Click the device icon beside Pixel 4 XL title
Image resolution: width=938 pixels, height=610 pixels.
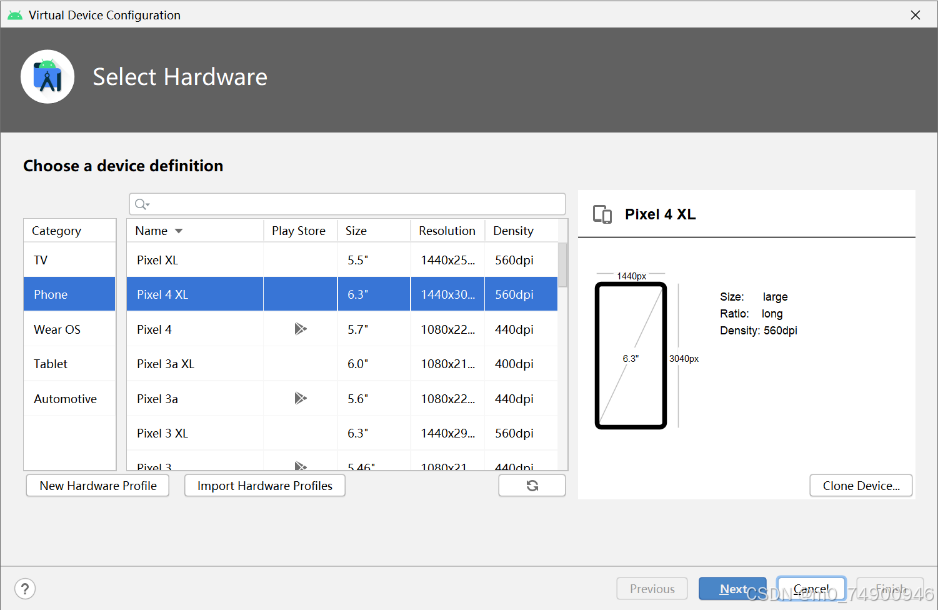pyautogui.click(x=602, y=214)
